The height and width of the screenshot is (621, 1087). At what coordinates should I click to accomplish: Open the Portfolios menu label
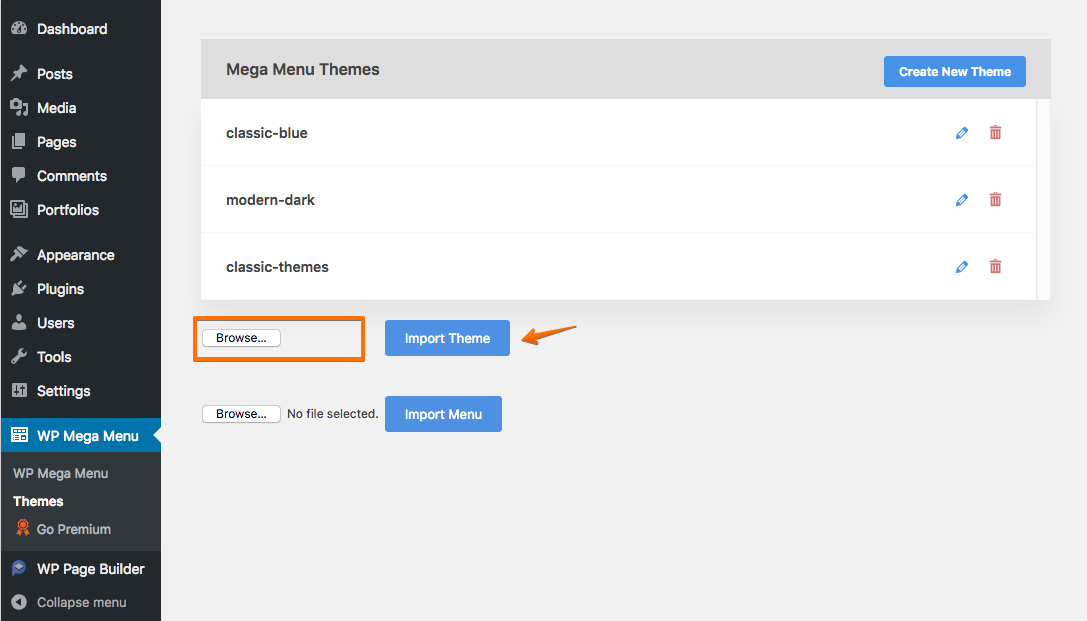click(68, 210)
